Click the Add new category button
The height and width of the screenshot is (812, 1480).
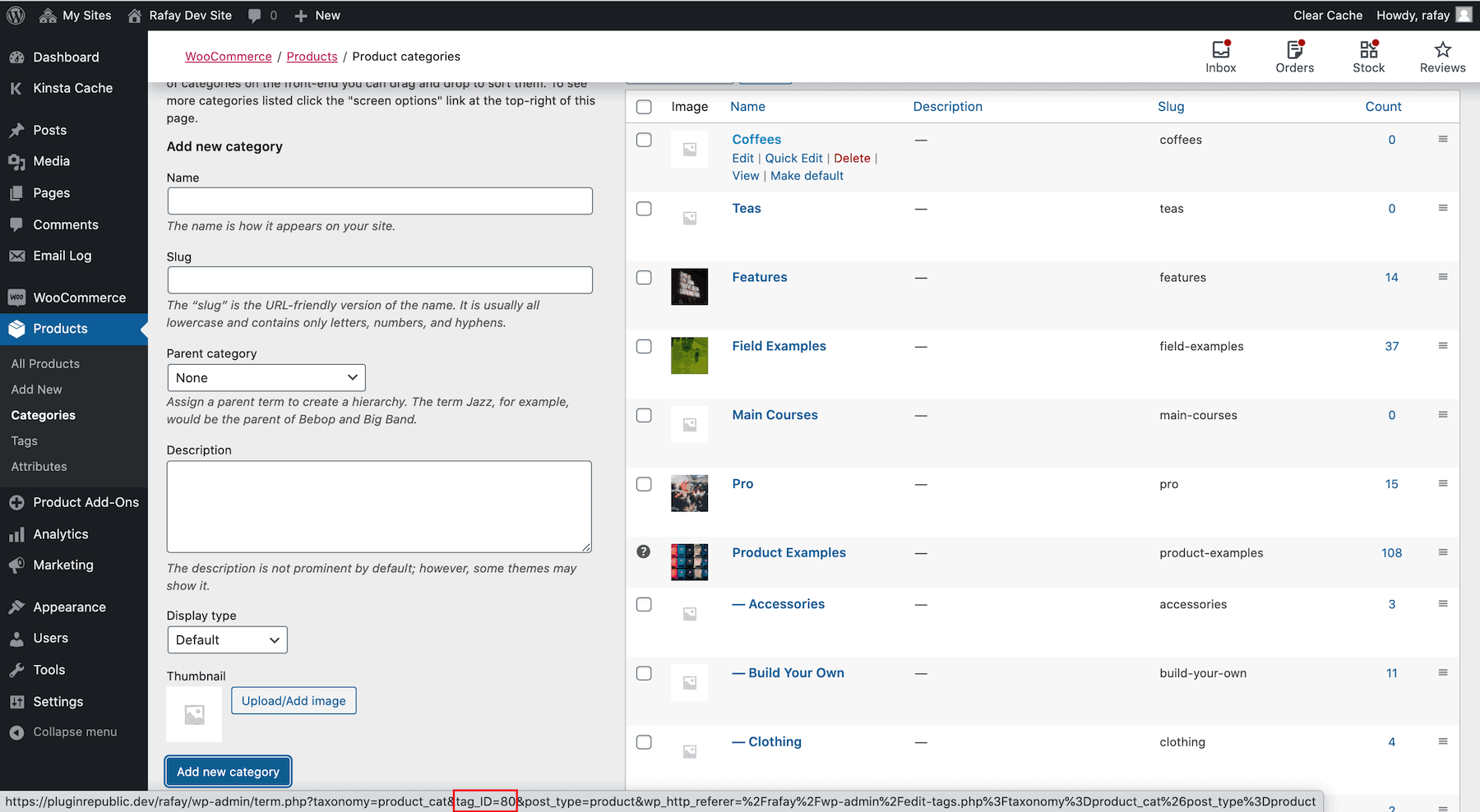point(228,771)
